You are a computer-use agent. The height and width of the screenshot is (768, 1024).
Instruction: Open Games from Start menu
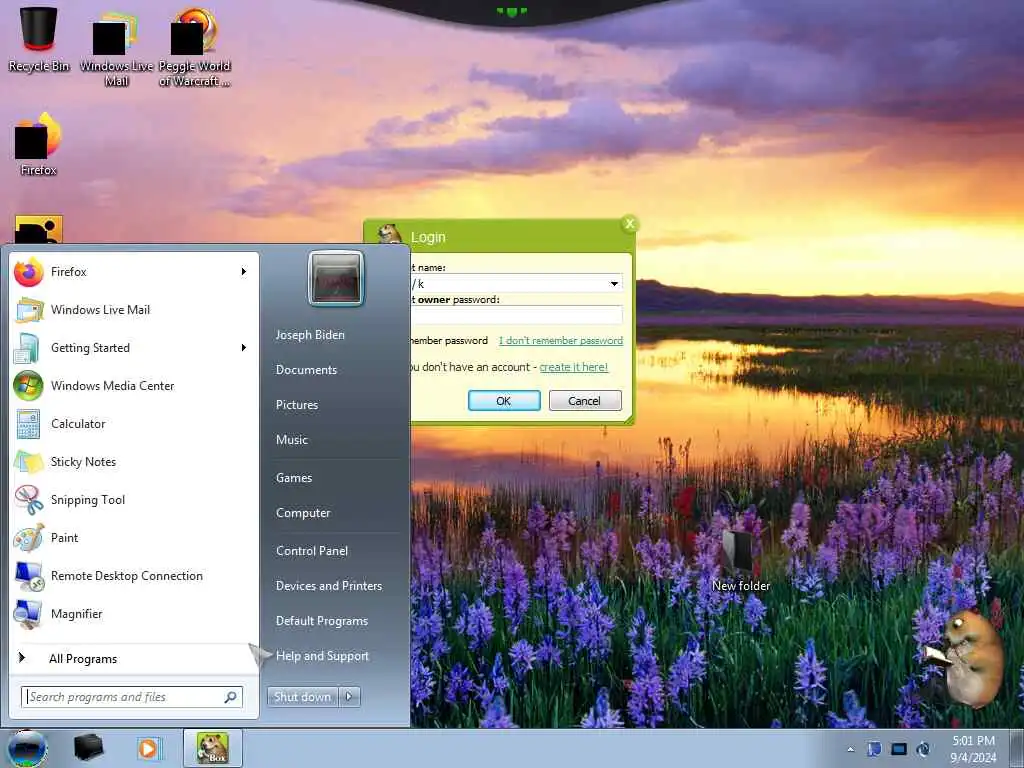click(x=294, y=478)
